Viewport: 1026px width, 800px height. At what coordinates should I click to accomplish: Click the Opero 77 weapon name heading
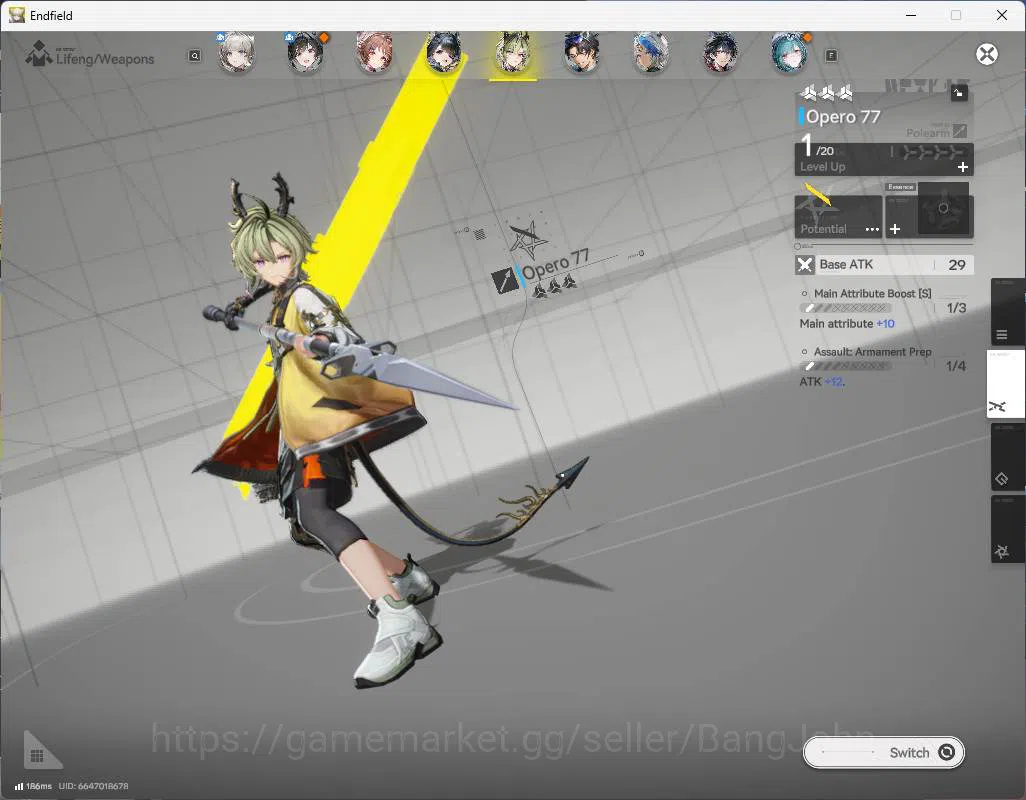click(843, 117)
